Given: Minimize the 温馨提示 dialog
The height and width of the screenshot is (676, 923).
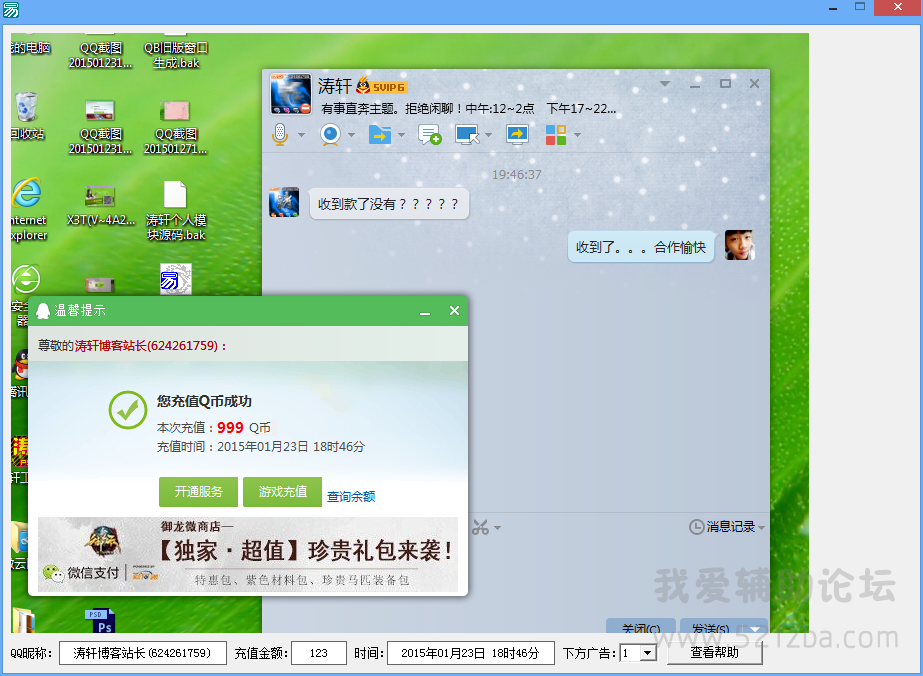Looking at the screenshot, I should [x=425, y=312].
